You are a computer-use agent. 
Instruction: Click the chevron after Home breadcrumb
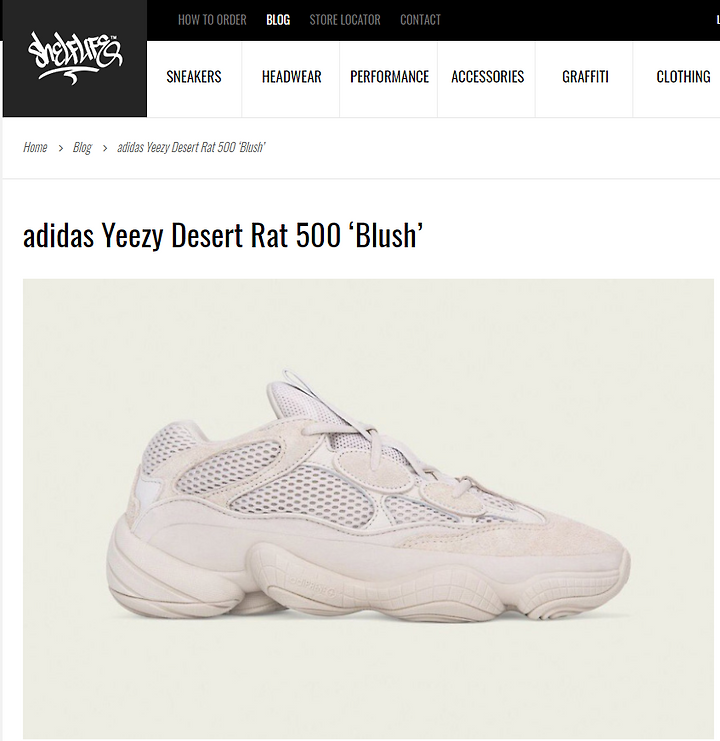60,148
